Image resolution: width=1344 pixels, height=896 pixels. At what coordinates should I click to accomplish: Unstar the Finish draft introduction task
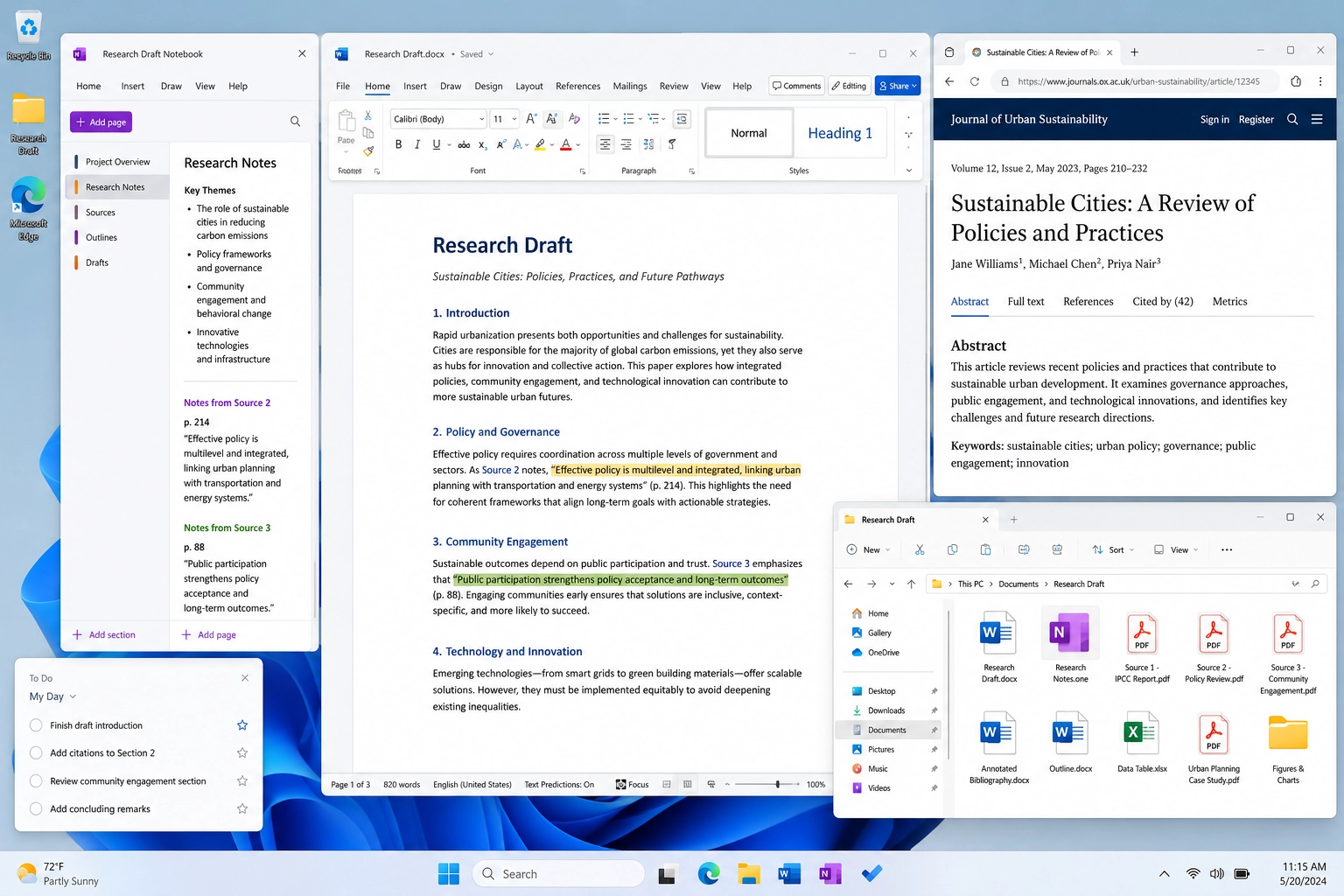pos(242,725)
